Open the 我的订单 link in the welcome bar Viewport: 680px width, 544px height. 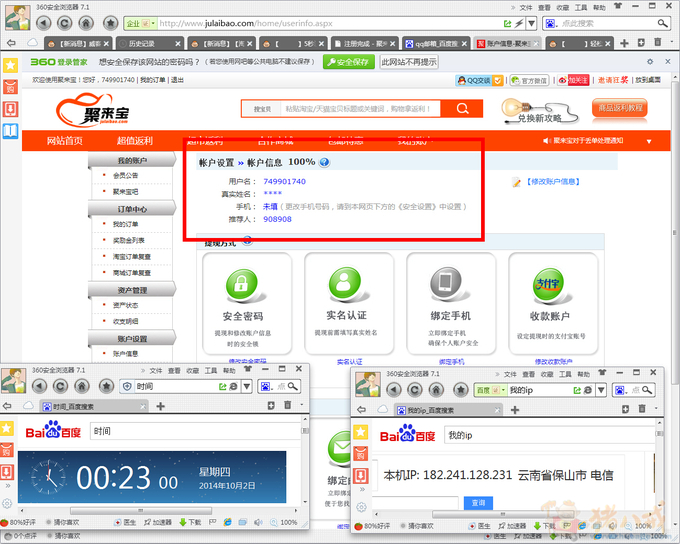coord(153,80)
